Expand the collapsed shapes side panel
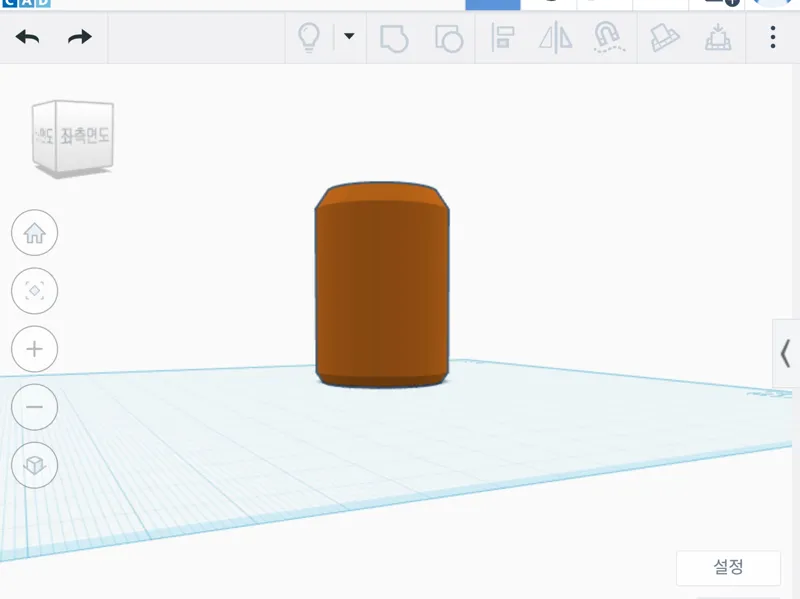Image resolution: width=800 pixels, height=599 pixels. (786, 354)
